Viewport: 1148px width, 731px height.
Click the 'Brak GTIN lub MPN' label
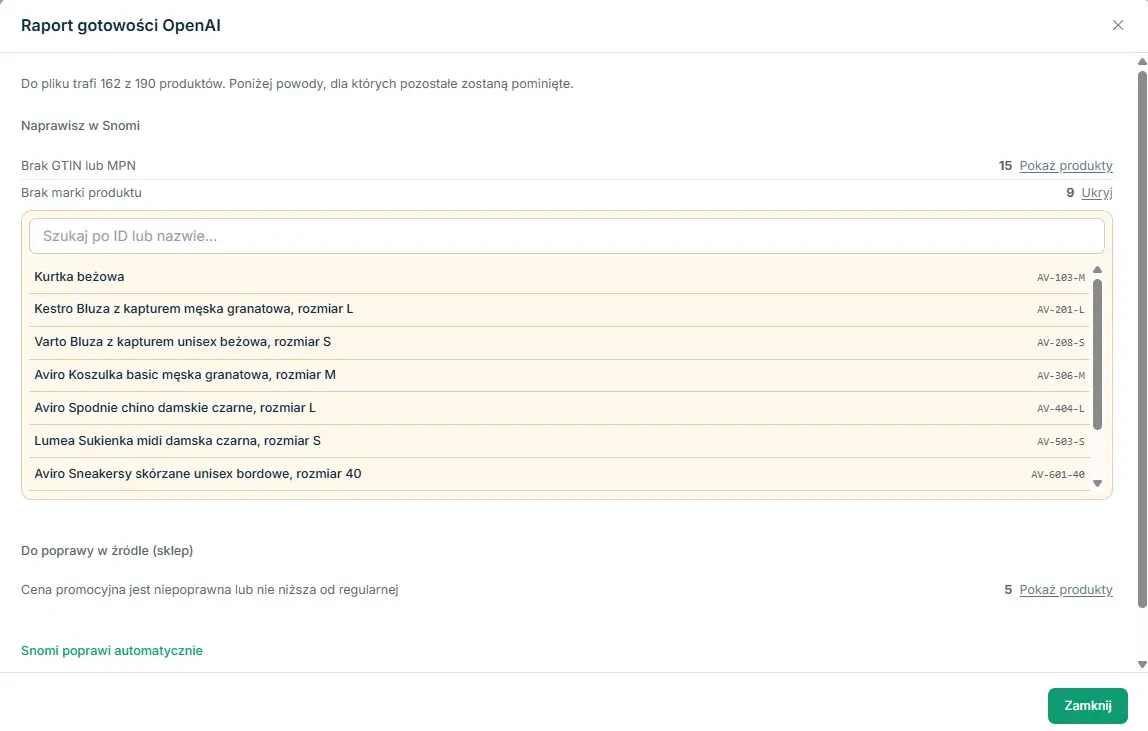(78, 166)
